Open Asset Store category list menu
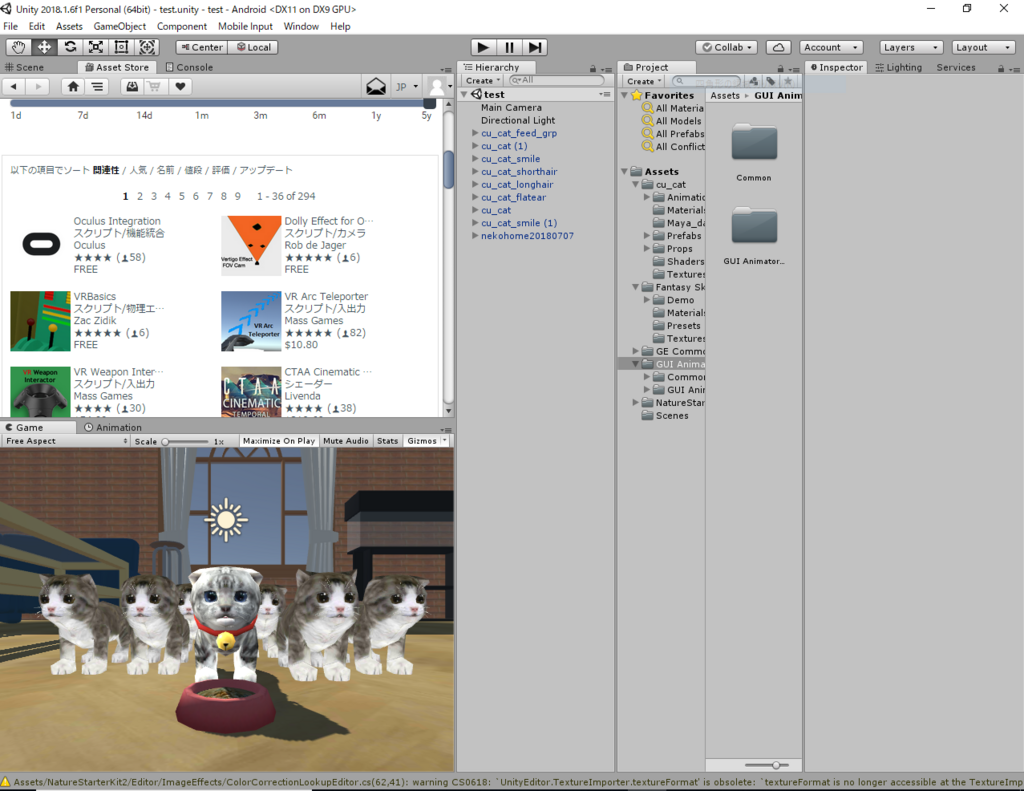 [97, 86]
